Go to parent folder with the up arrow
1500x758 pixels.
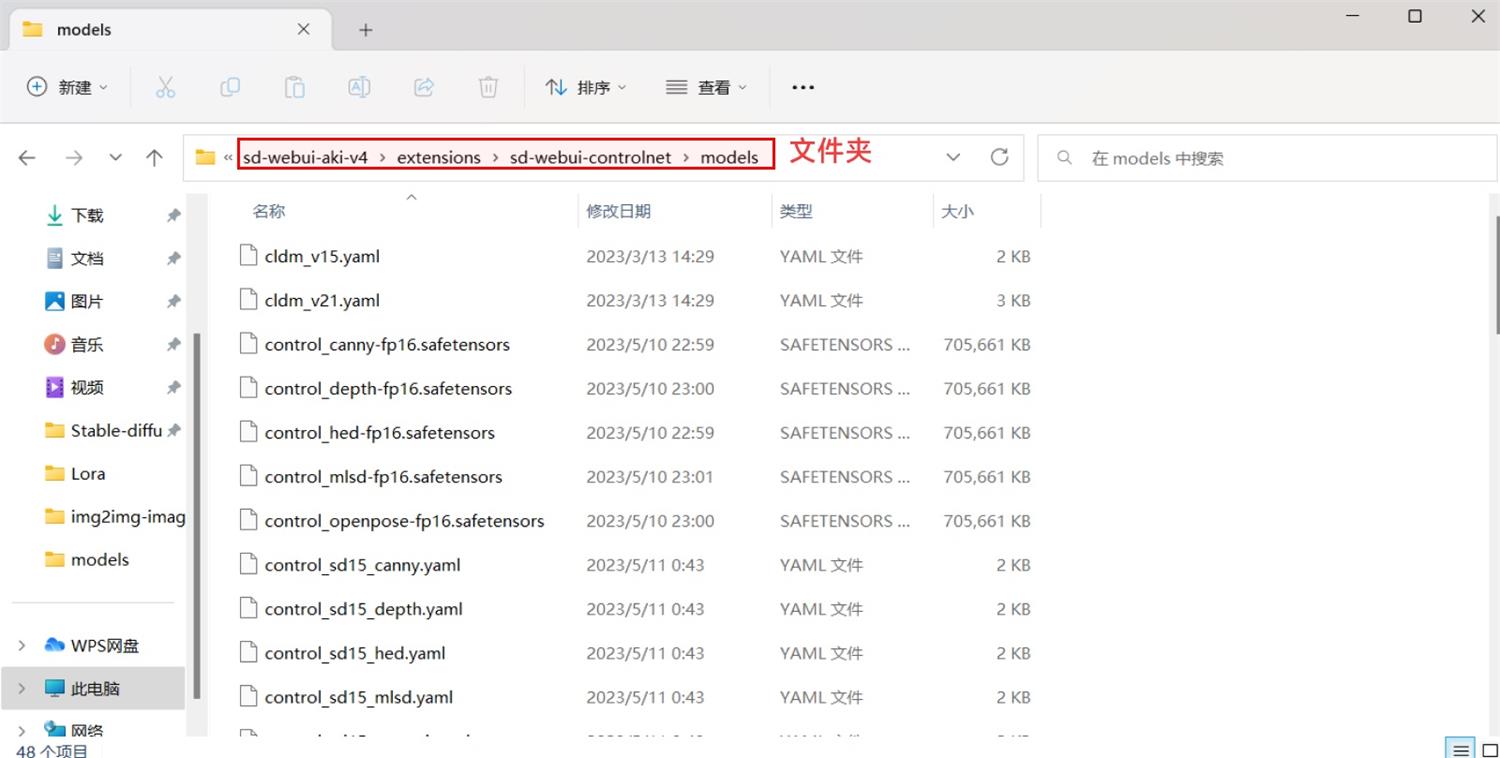click(155, 157)
